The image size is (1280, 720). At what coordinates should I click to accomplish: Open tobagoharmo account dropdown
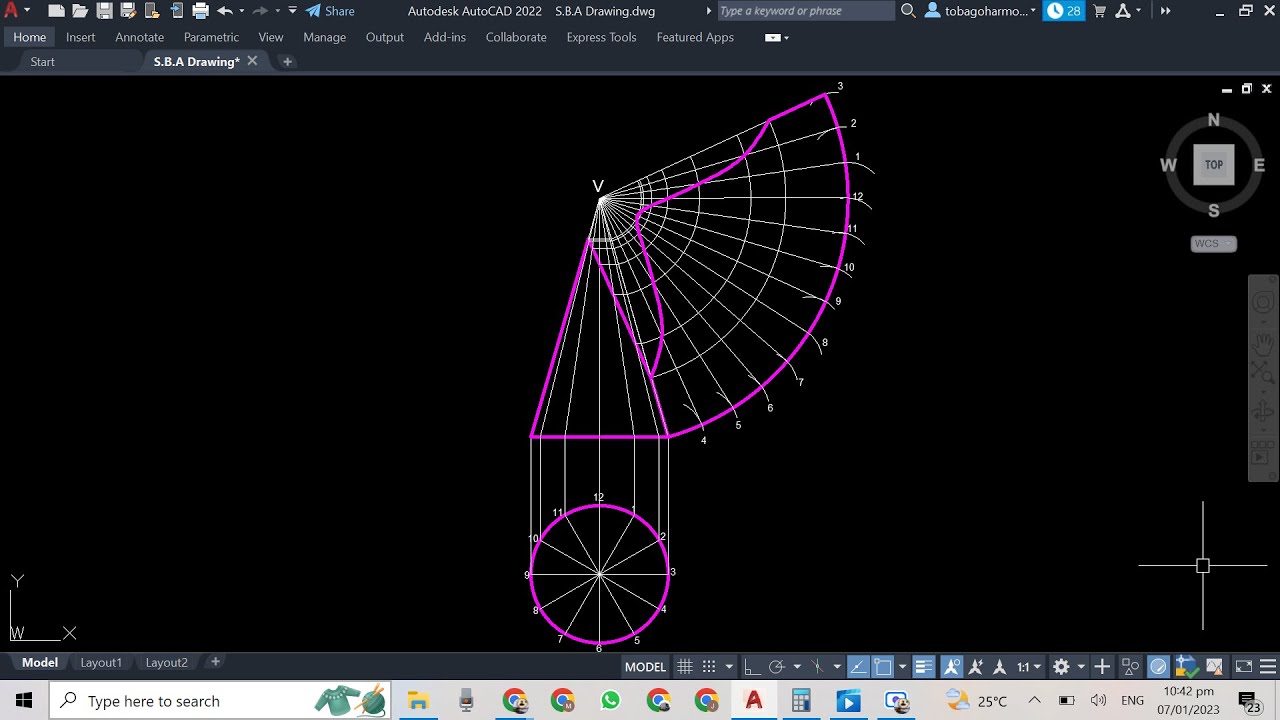[x=982, y=11]
